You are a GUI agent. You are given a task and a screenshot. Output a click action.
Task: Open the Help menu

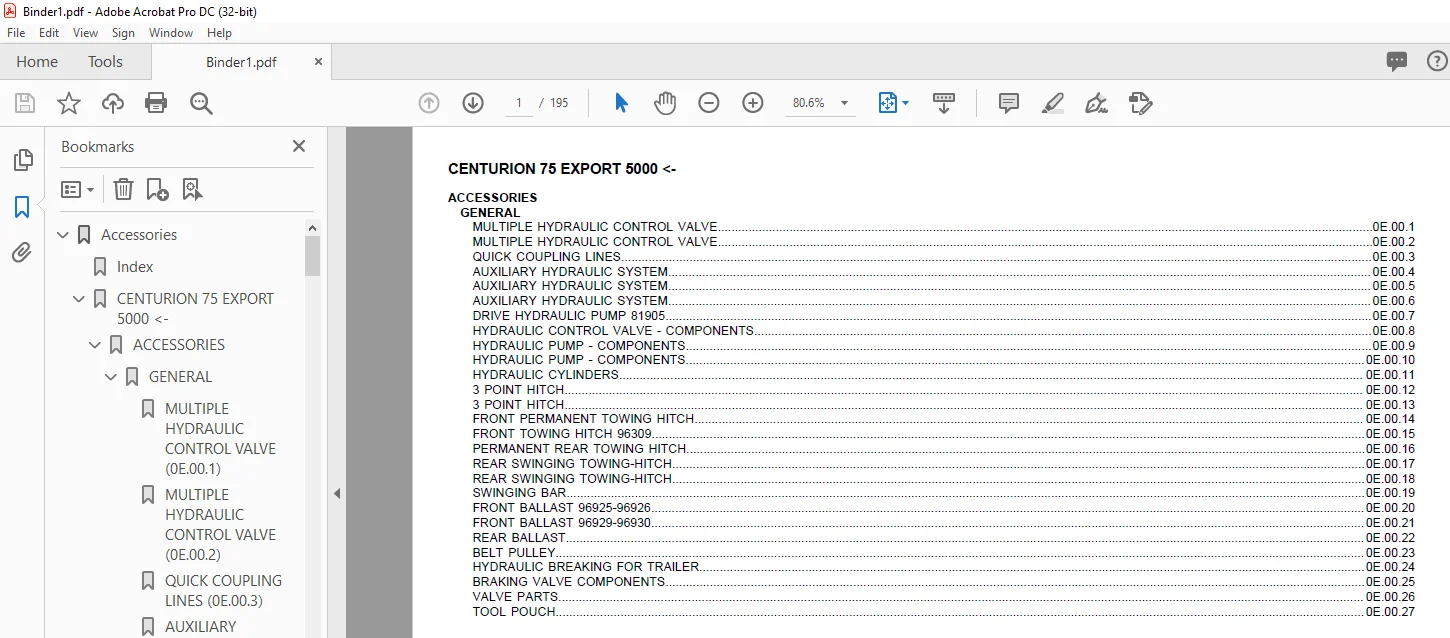click(220, 33)
